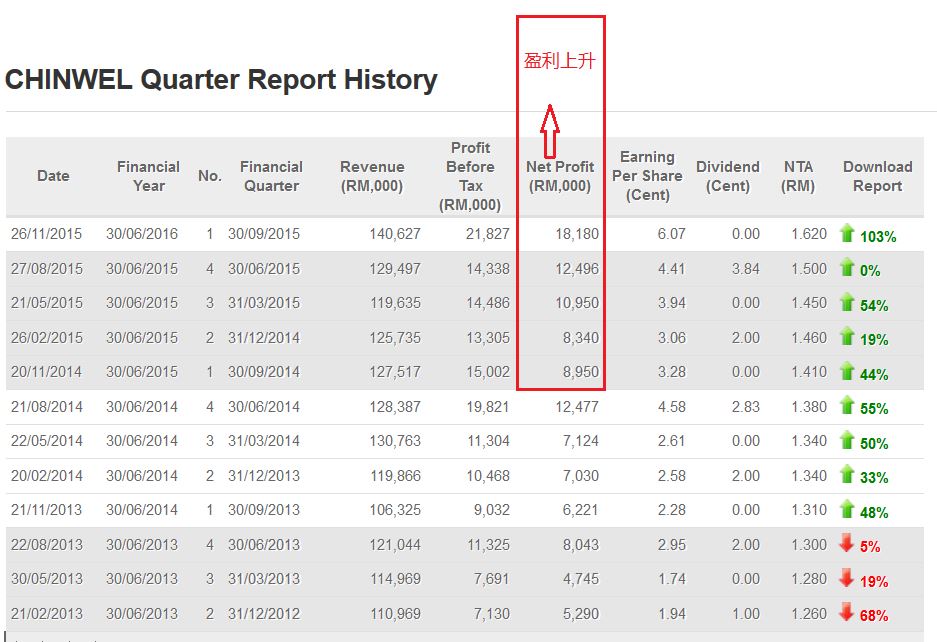Select NTA value 1.620
The width and height of the screenshot is (937, 642).
tap(809, 234)
